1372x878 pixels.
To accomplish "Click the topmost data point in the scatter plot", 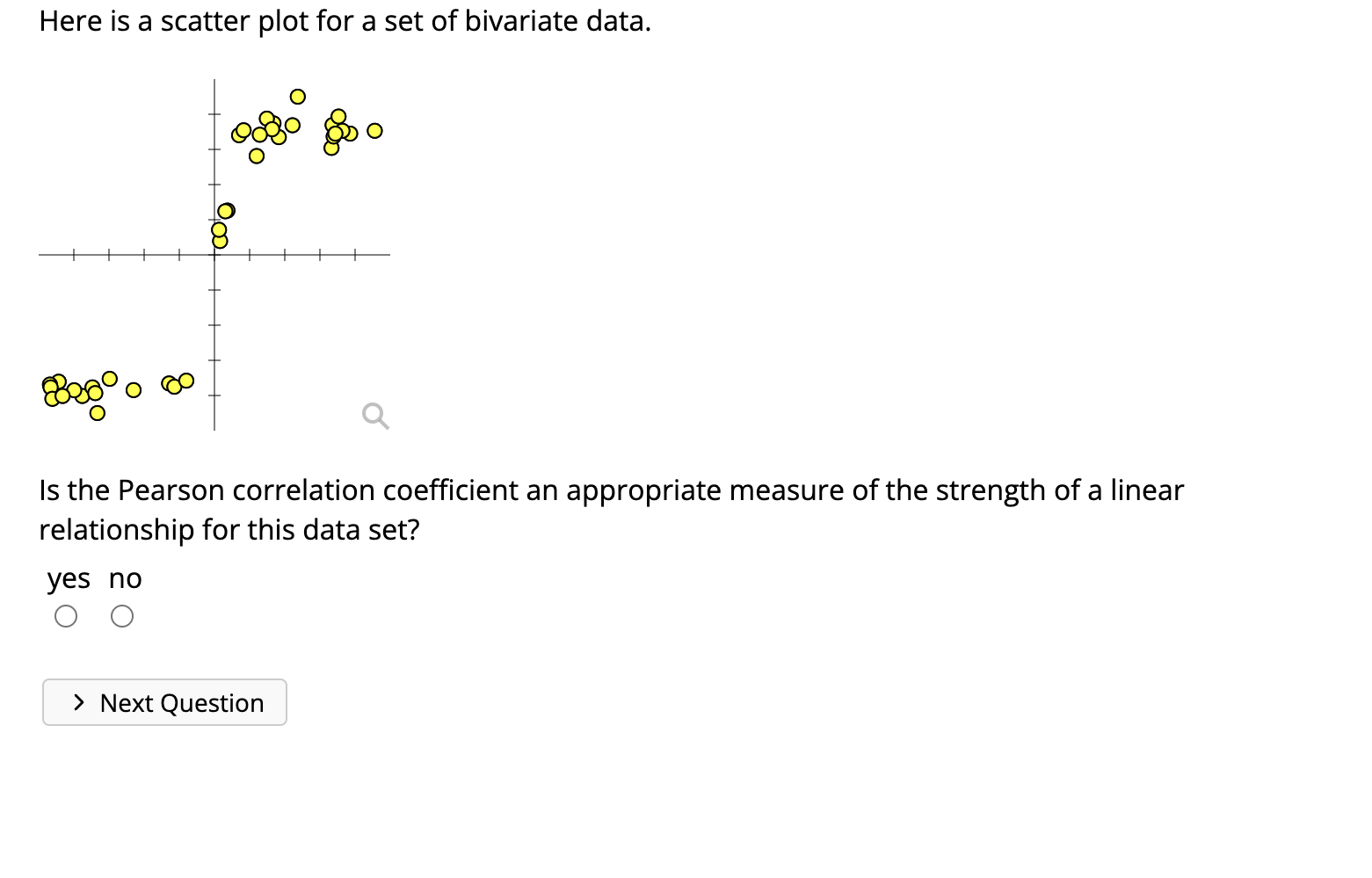I will tap(298, 97).
